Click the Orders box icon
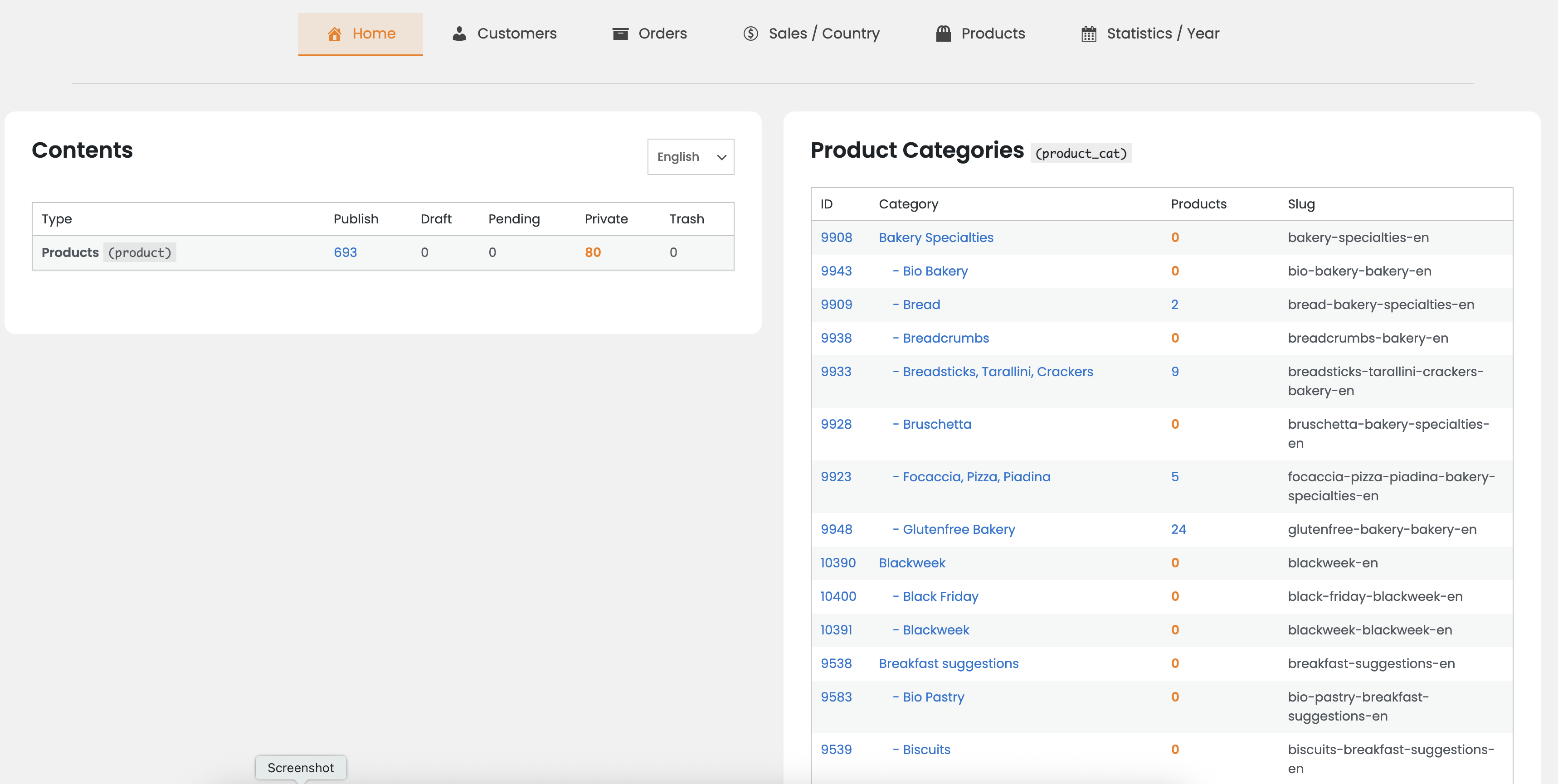The image size is (1558, 784). click(620, 34)
